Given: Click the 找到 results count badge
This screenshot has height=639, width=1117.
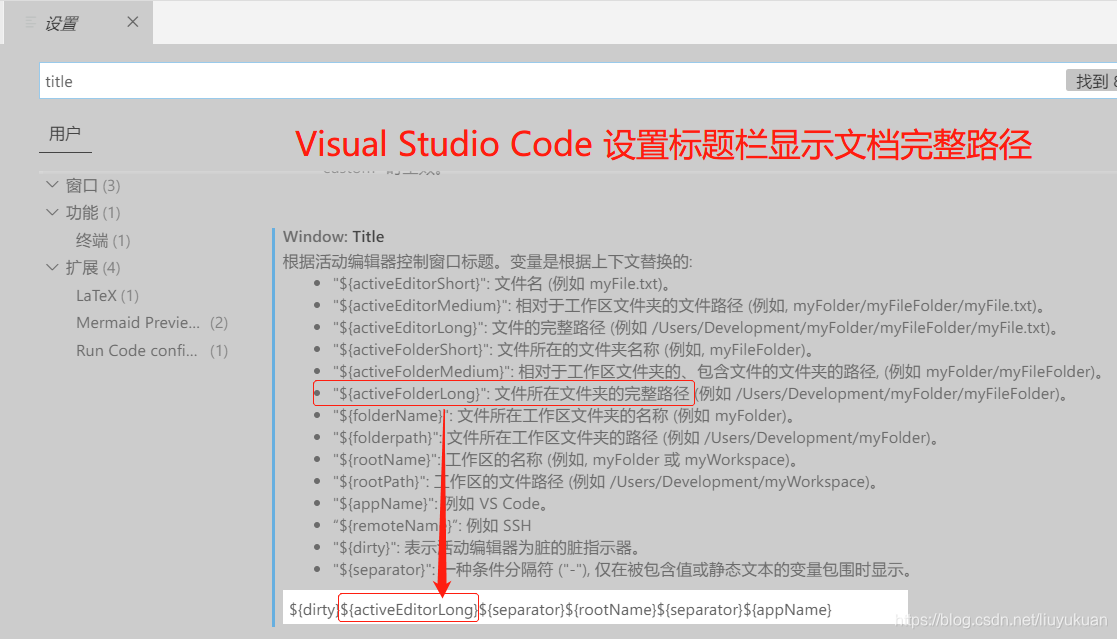Looking at the screenshot, I should point(1092,81).
